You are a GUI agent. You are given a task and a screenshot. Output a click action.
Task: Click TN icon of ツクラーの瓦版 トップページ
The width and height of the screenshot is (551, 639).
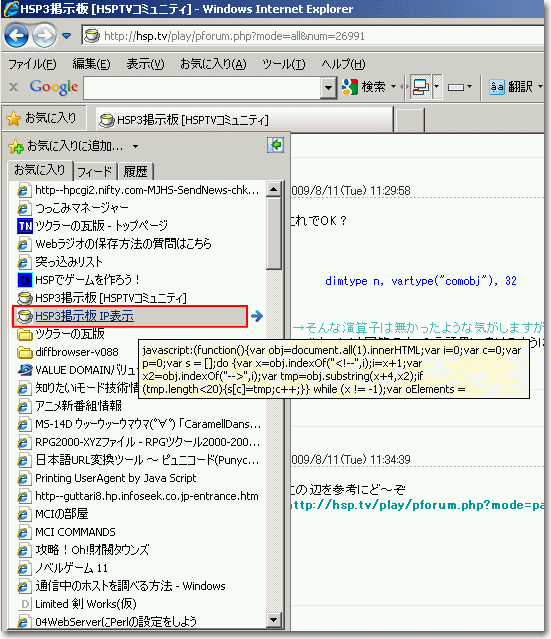(x=24, y=226)
